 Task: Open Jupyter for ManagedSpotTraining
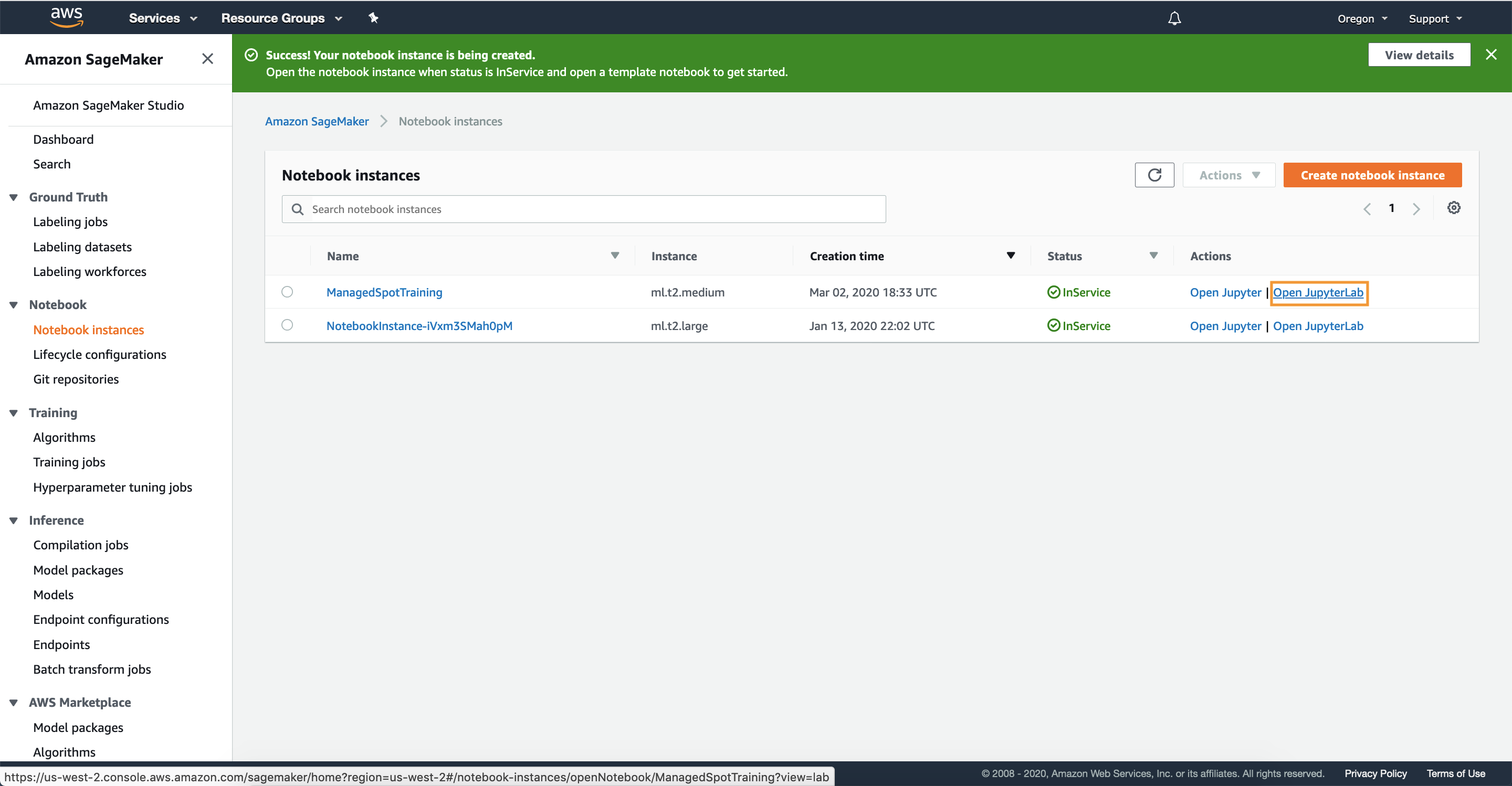click(1225, 292)
